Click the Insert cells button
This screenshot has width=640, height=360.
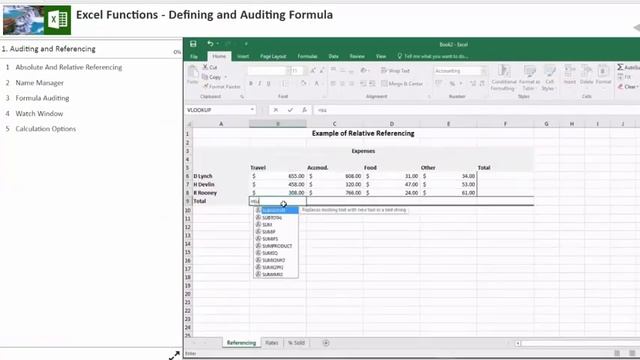(569, 75)
